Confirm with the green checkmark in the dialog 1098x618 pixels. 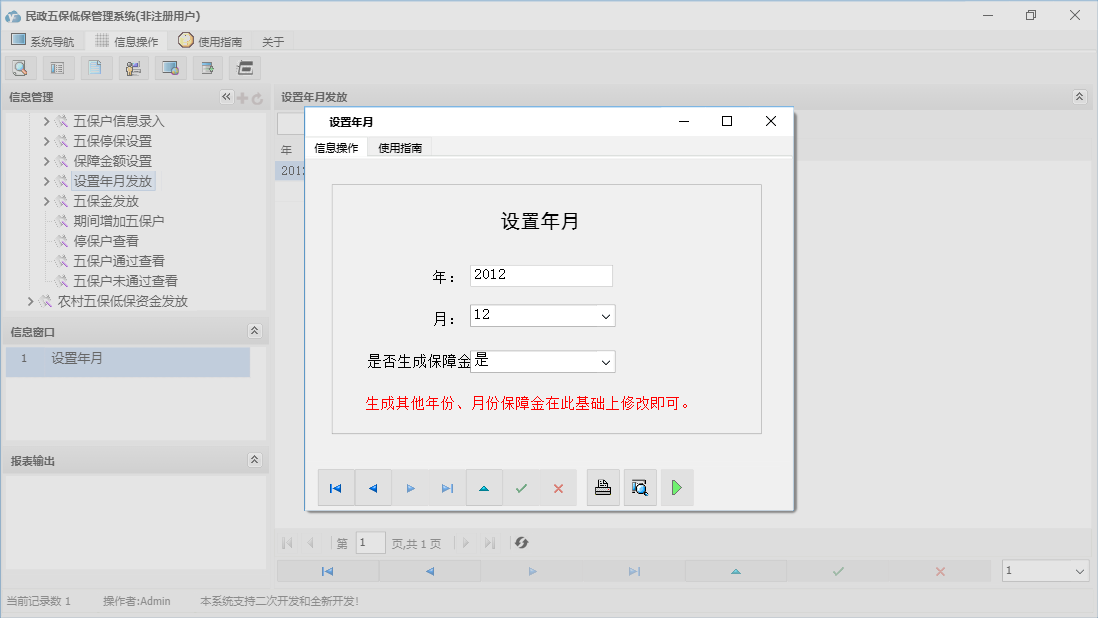[521, 487]
